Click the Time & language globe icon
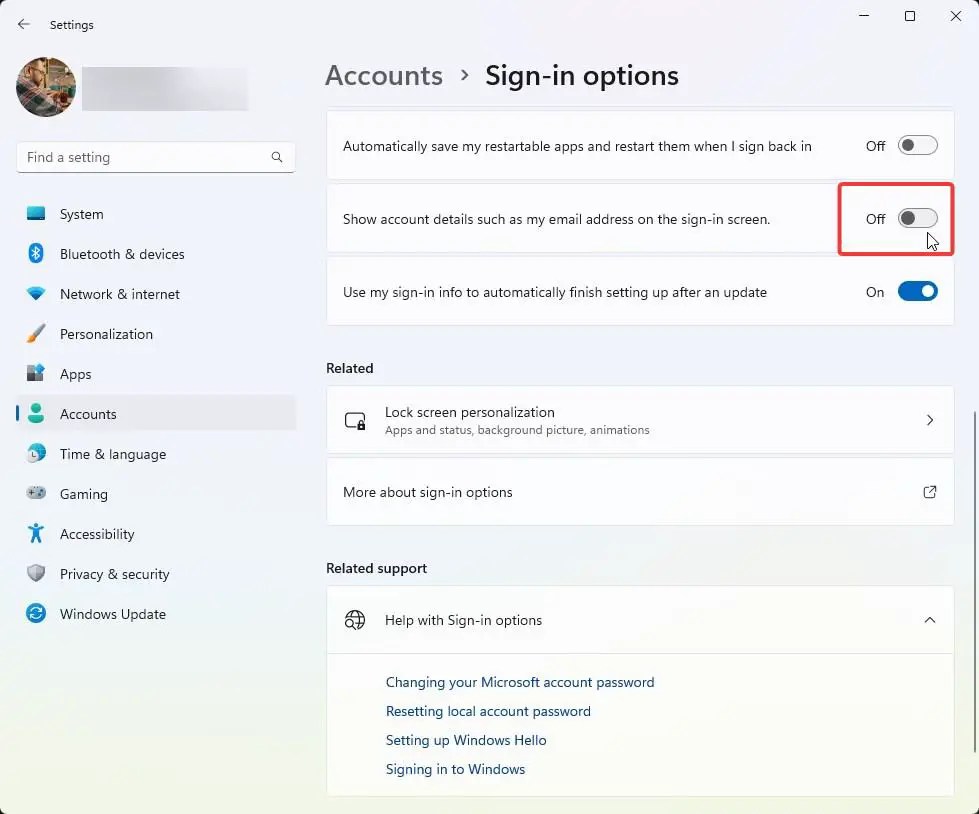 pos(36,453)
